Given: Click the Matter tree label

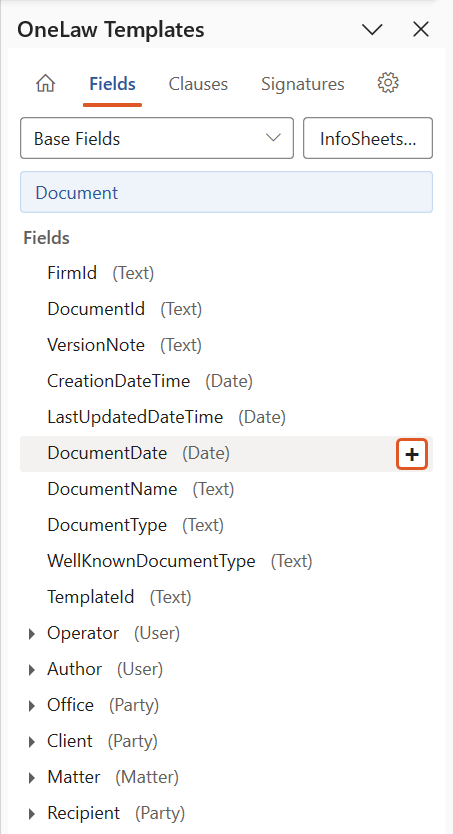Looking at the screenshot, I should 73,777.
